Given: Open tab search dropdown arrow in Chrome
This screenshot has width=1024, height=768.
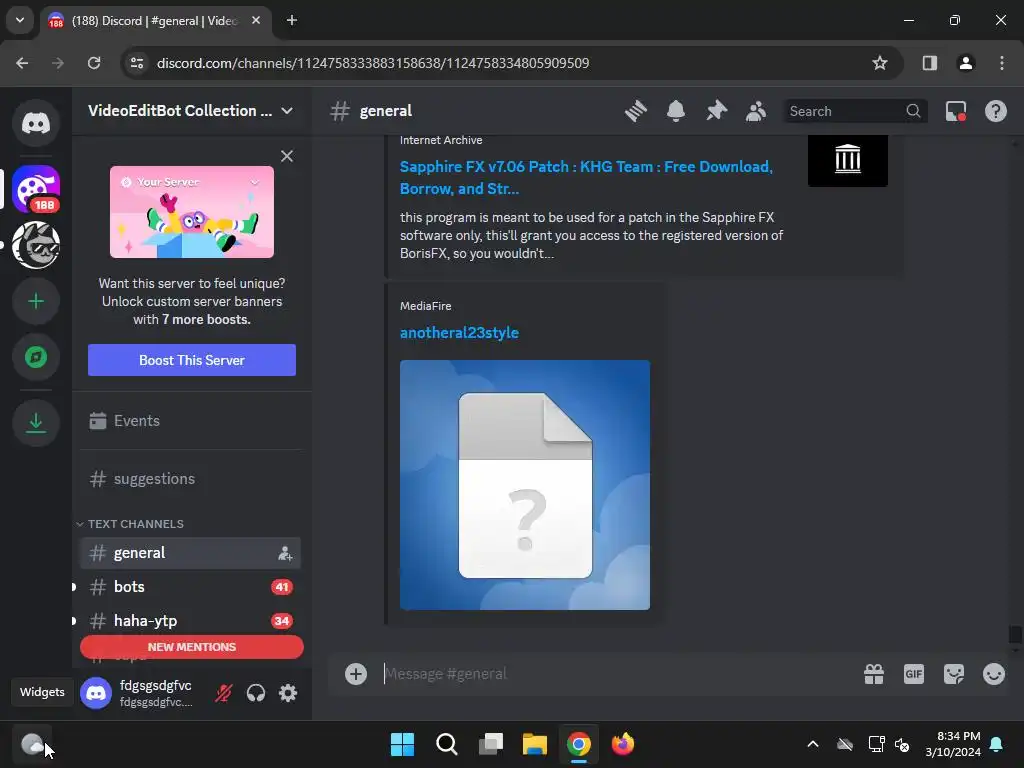Looking at the screenshot, I should (20, 20).
